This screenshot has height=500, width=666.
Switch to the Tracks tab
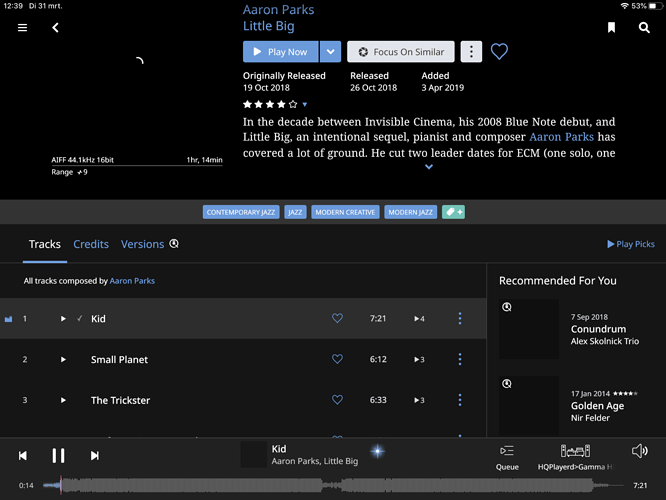tap(45, 244)
